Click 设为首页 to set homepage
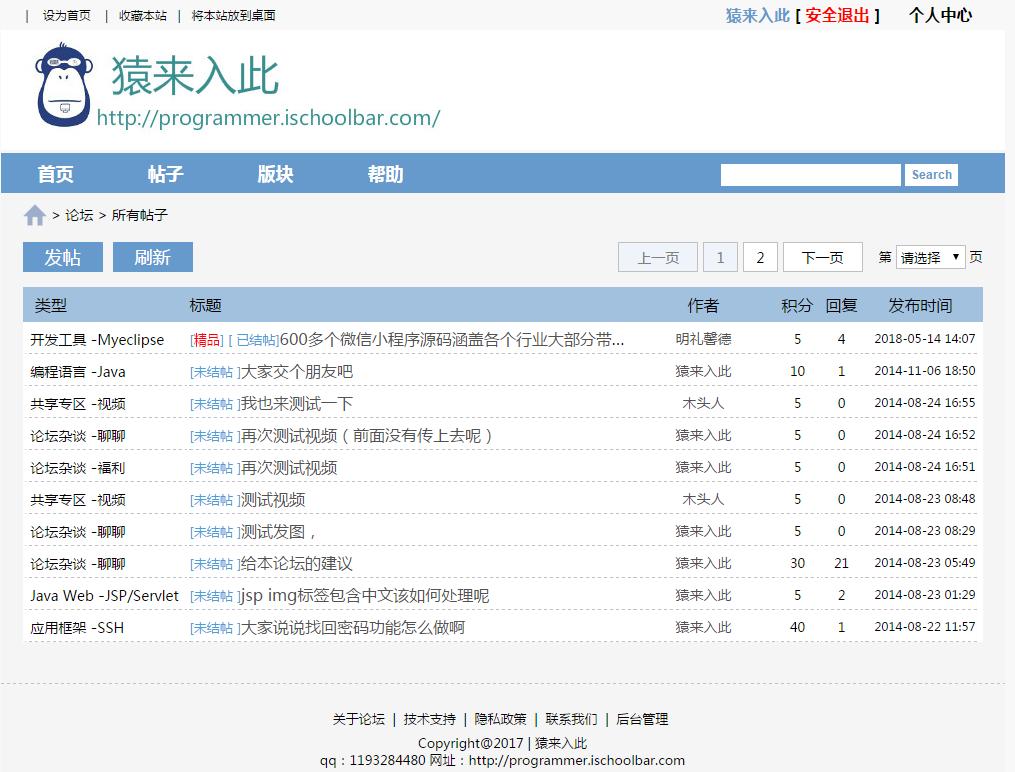Image resolution: width=1015 pixels, height=772 pixels. pos(66,16)
